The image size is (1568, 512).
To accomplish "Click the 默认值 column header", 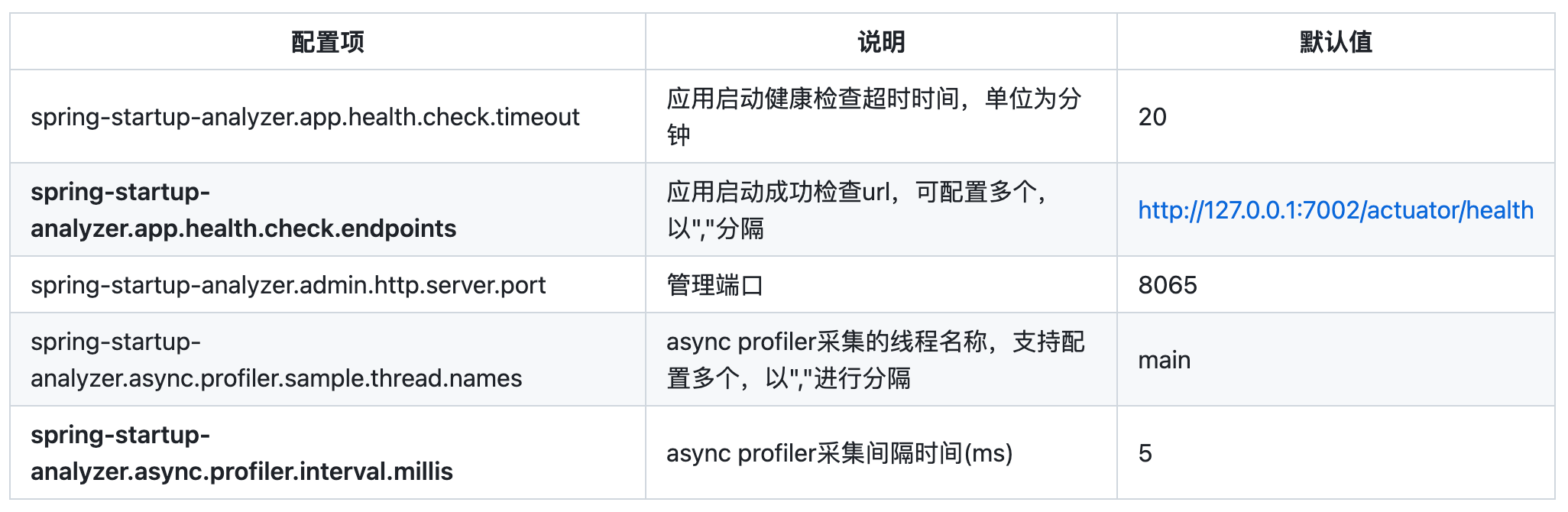I will (x=1336, y=42).
